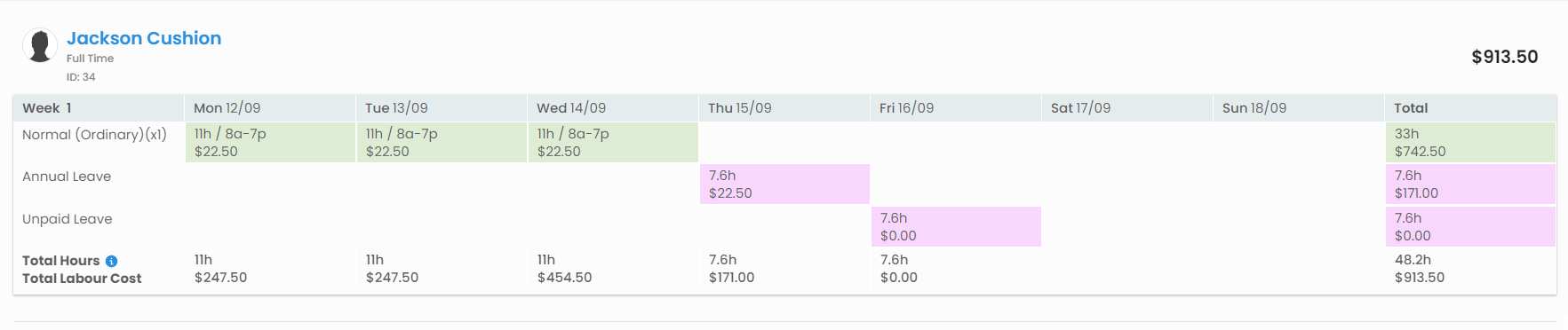
Task: Click the 33h normal hours total cell
Action: point(1470,142)
